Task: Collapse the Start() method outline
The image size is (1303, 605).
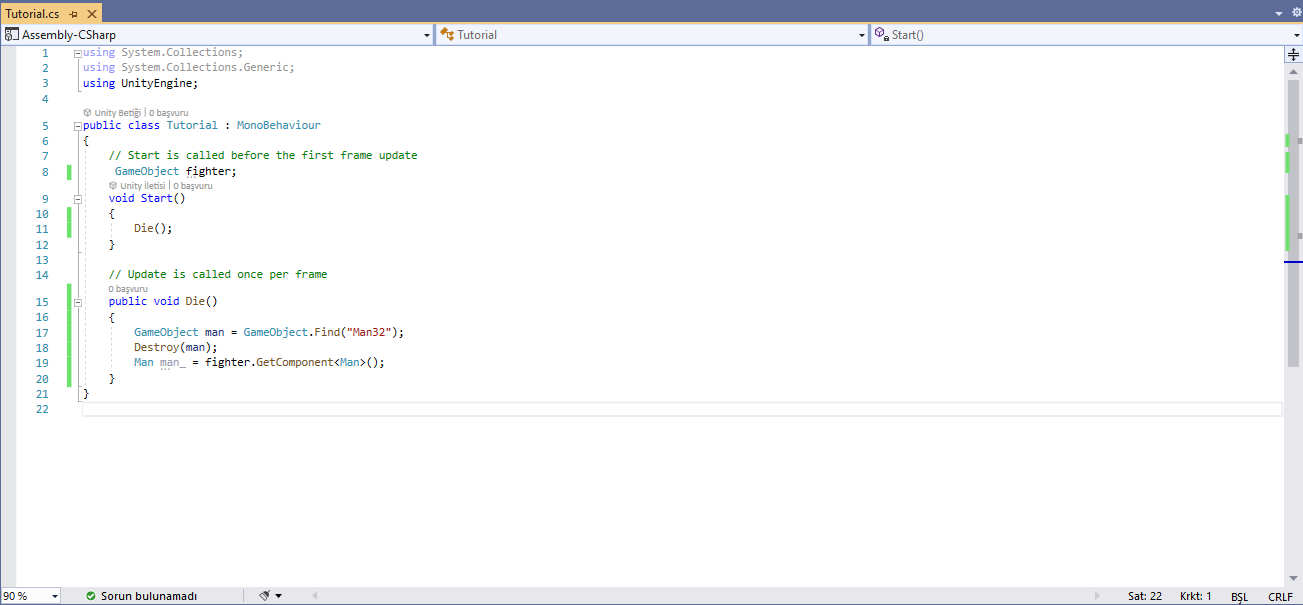Action: tap(78, 198)
